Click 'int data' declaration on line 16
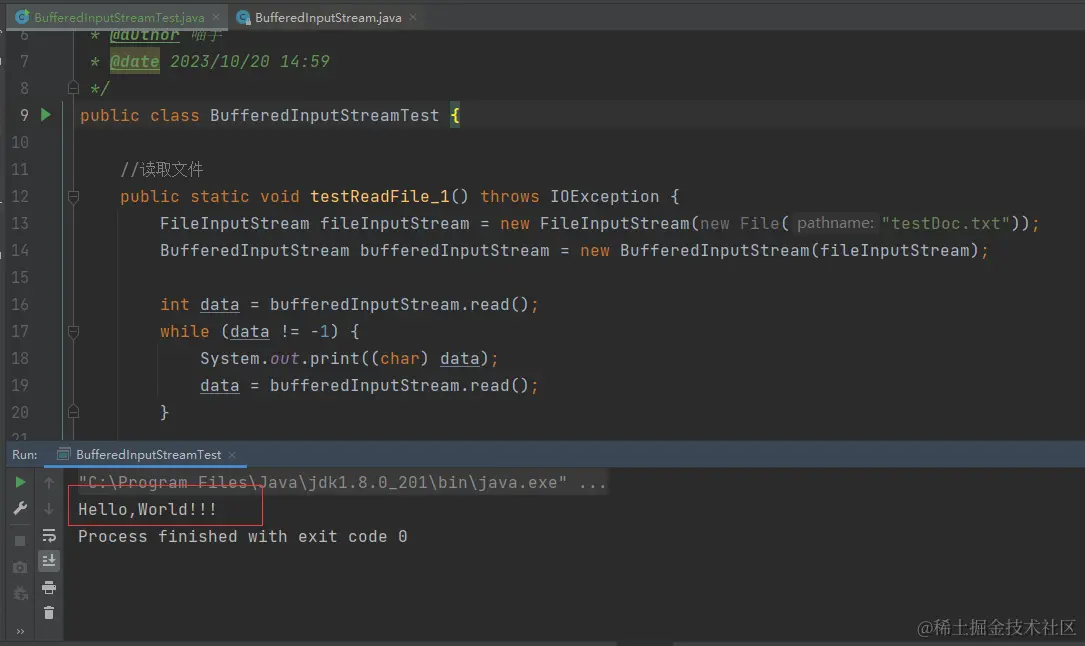Image resolution: width=1085 pixels, height=646 pixels. click(x=200, y=304)
